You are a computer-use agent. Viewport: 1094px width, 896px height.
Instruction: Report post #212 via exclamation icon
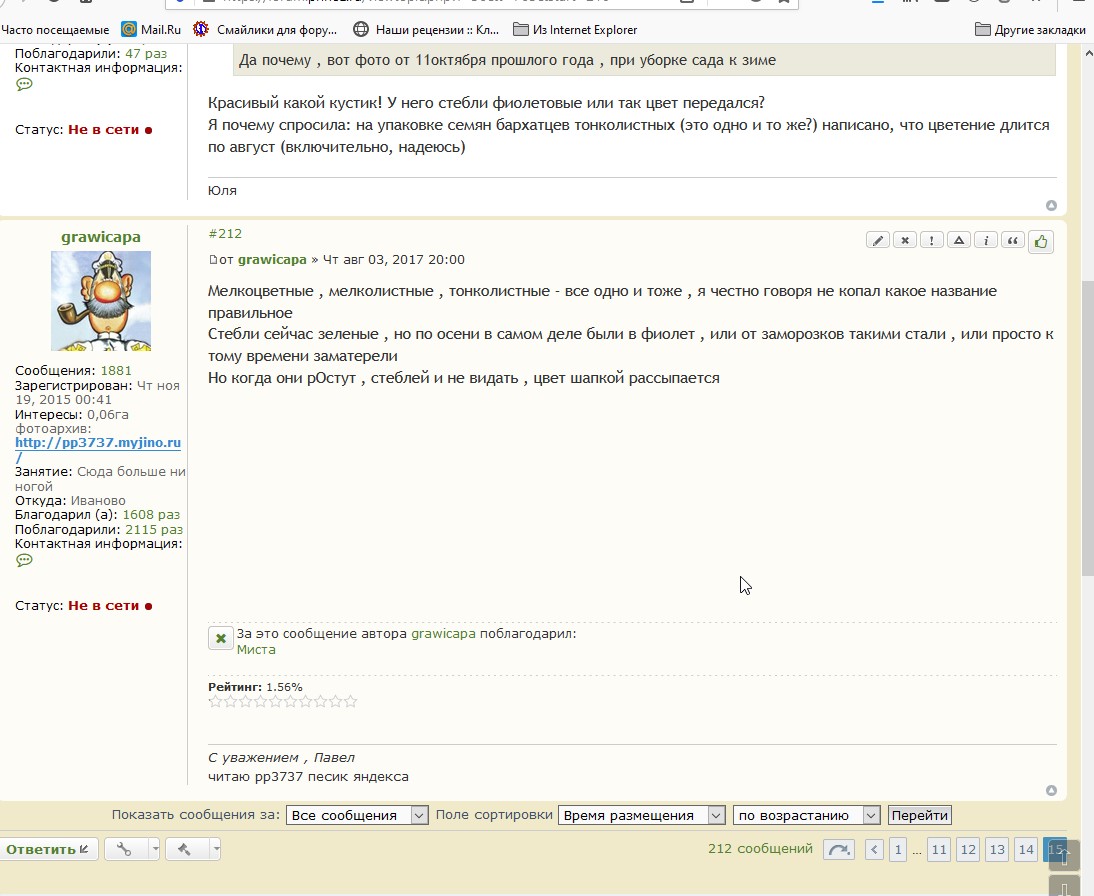coord(931,241)
